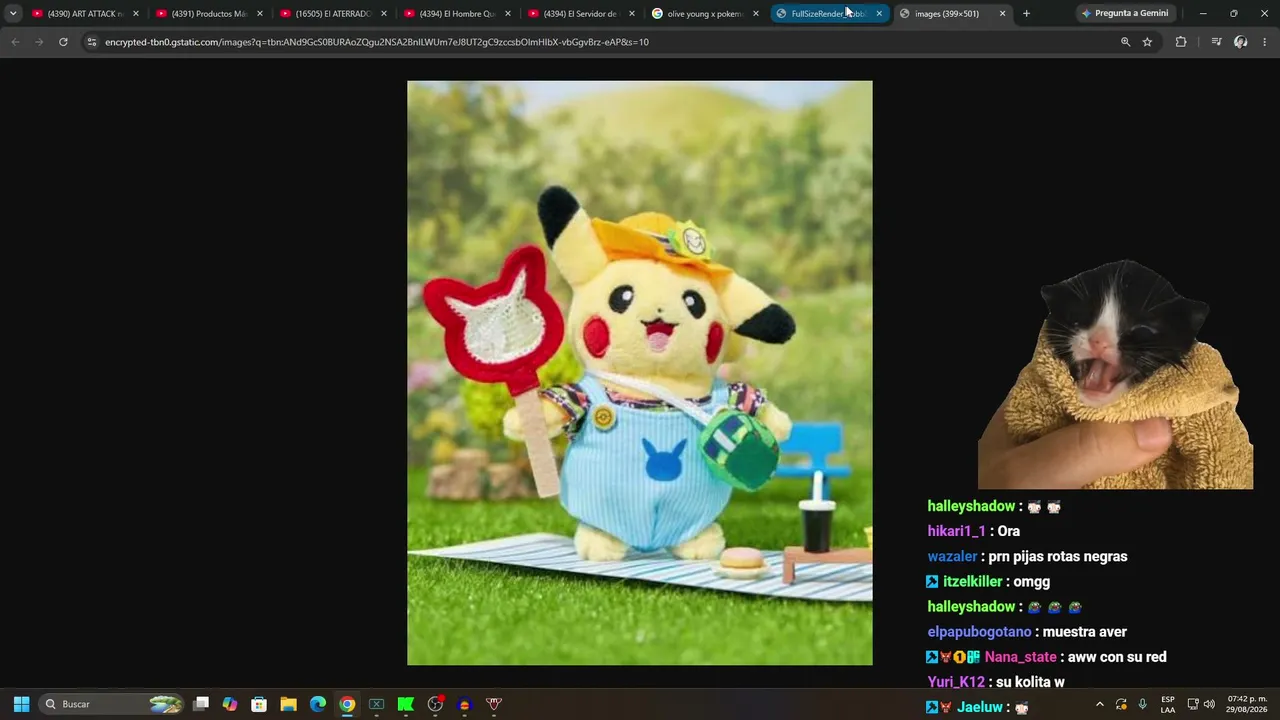Switch to Google Chrome in the taskbar
The height and width of the screenshot is (720, 1280).
(x=347, y=704)
